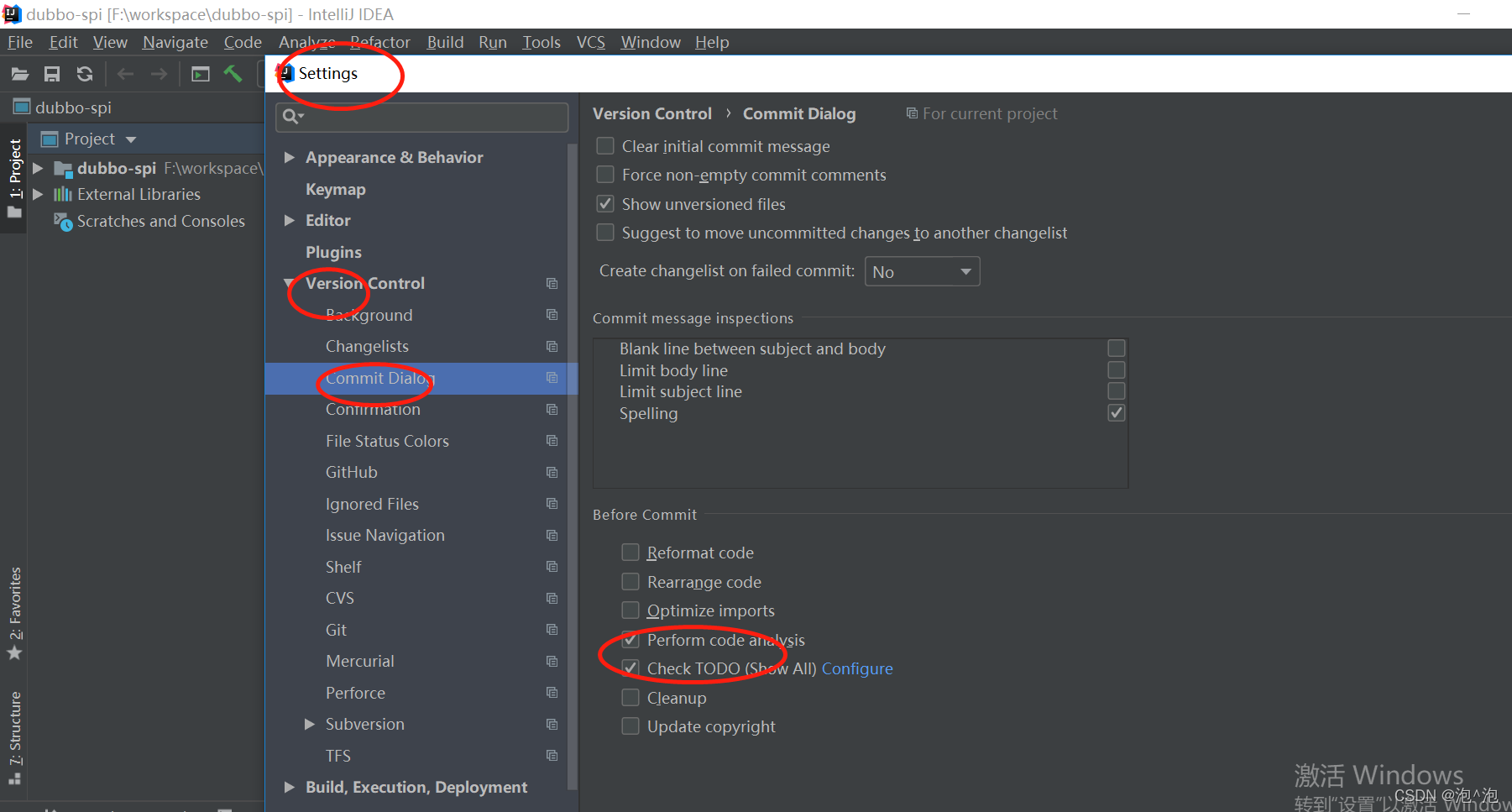1512x812 pixels.
Task: Click the settings tree vertical scrollbar
Action: point(573,466)
